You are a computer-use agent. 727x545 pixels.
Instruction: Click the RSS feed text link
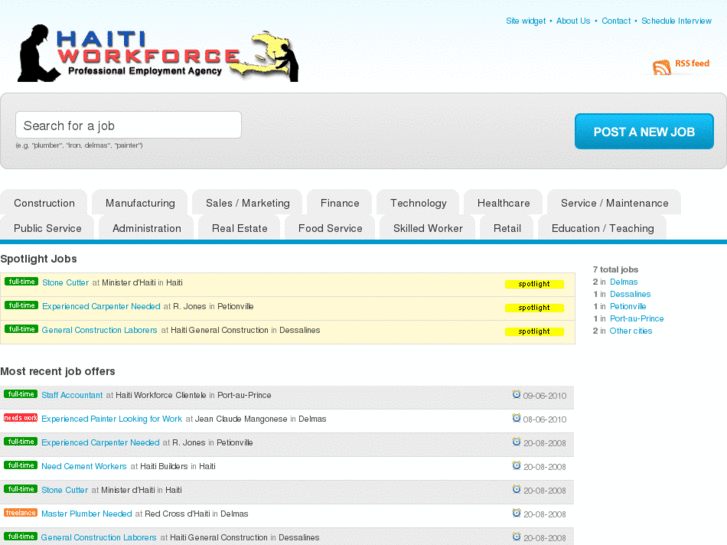[692, 64]
